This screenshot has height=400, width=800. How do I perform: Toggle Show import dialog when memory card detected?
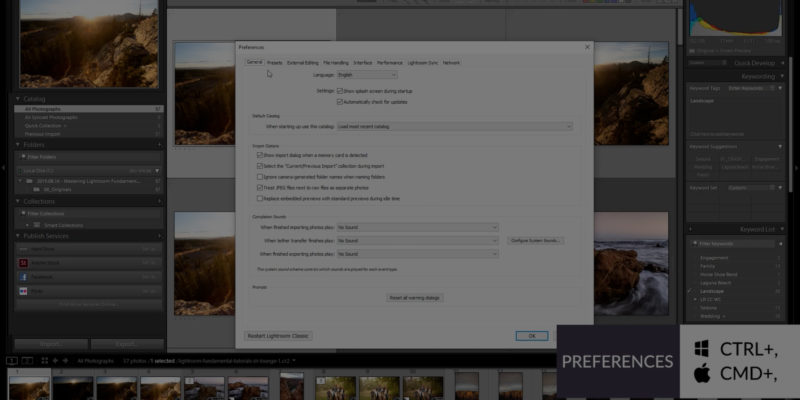point(260,155)
